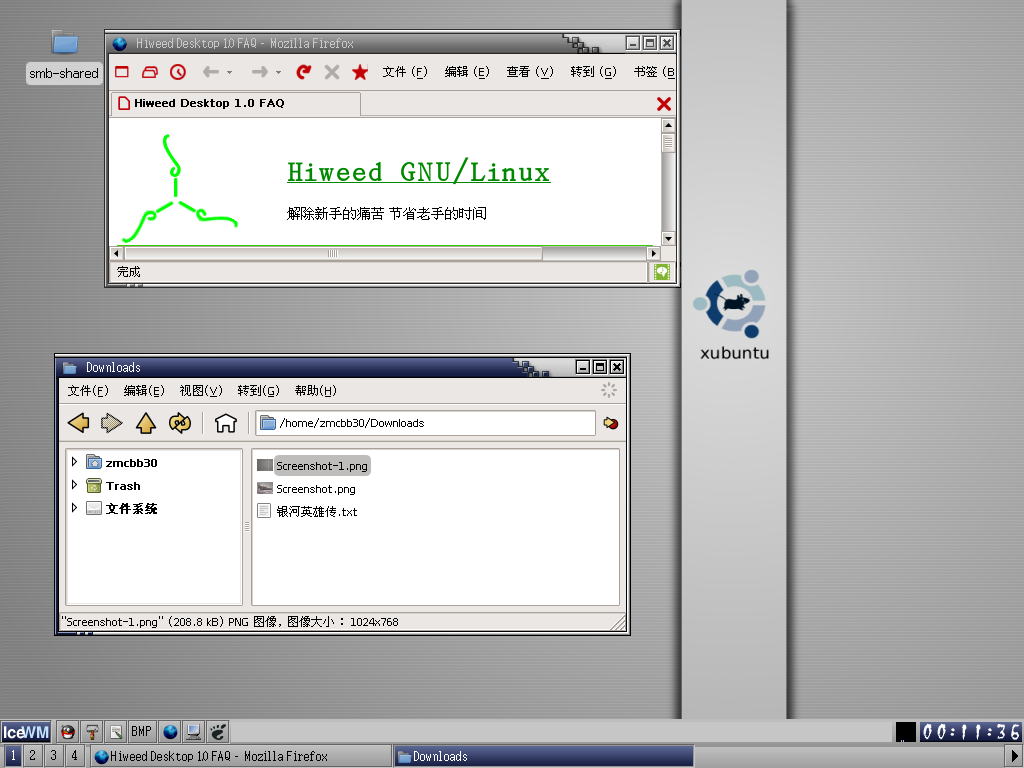Viewport: 1024px width, 768px height.
Task: Activate Hiweed Desktop Firefox taskbar button
Action: (240, 756)
